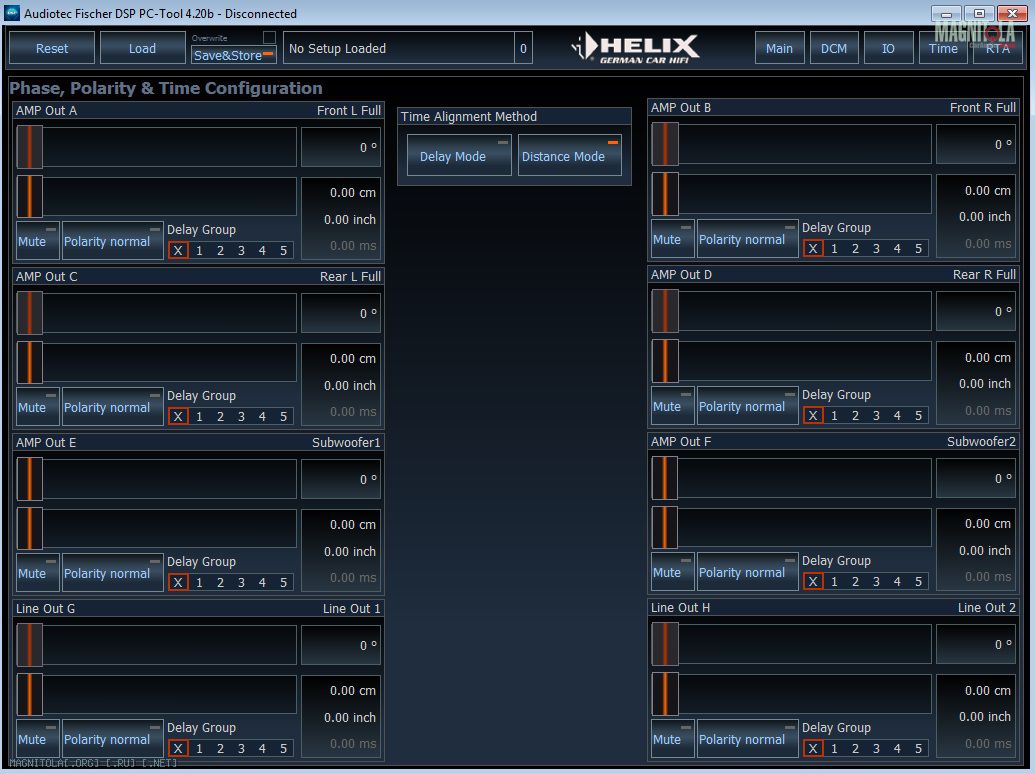
Task: Open the Main tab
Action: (x=779, y=48)
